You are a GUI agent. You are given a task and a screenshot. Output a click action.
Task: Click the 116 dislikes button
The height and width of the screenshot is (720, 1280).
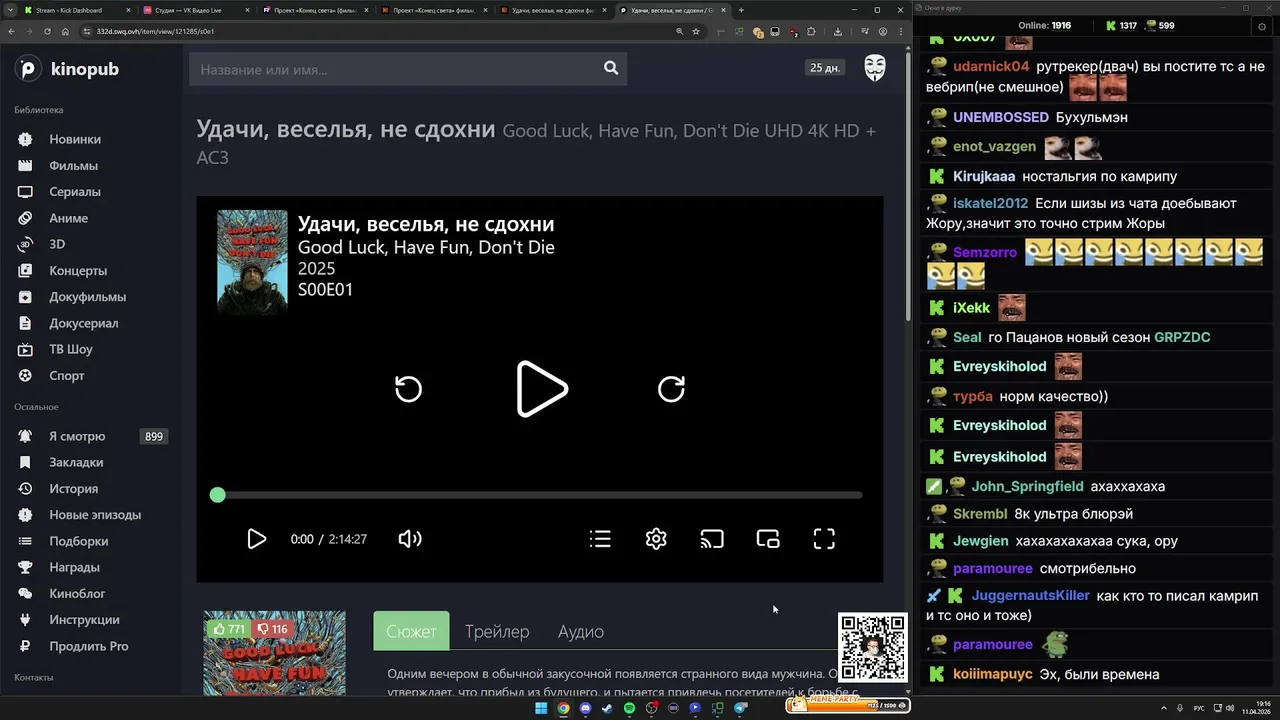point(272,629)
